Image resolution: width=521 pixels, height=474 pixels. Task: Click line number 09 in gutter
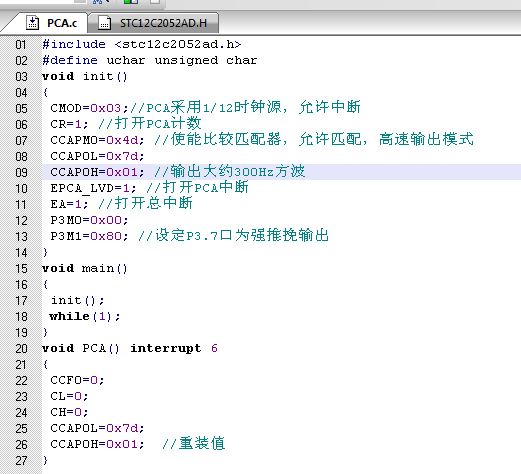pyautogui.click(x=21, y=172)
